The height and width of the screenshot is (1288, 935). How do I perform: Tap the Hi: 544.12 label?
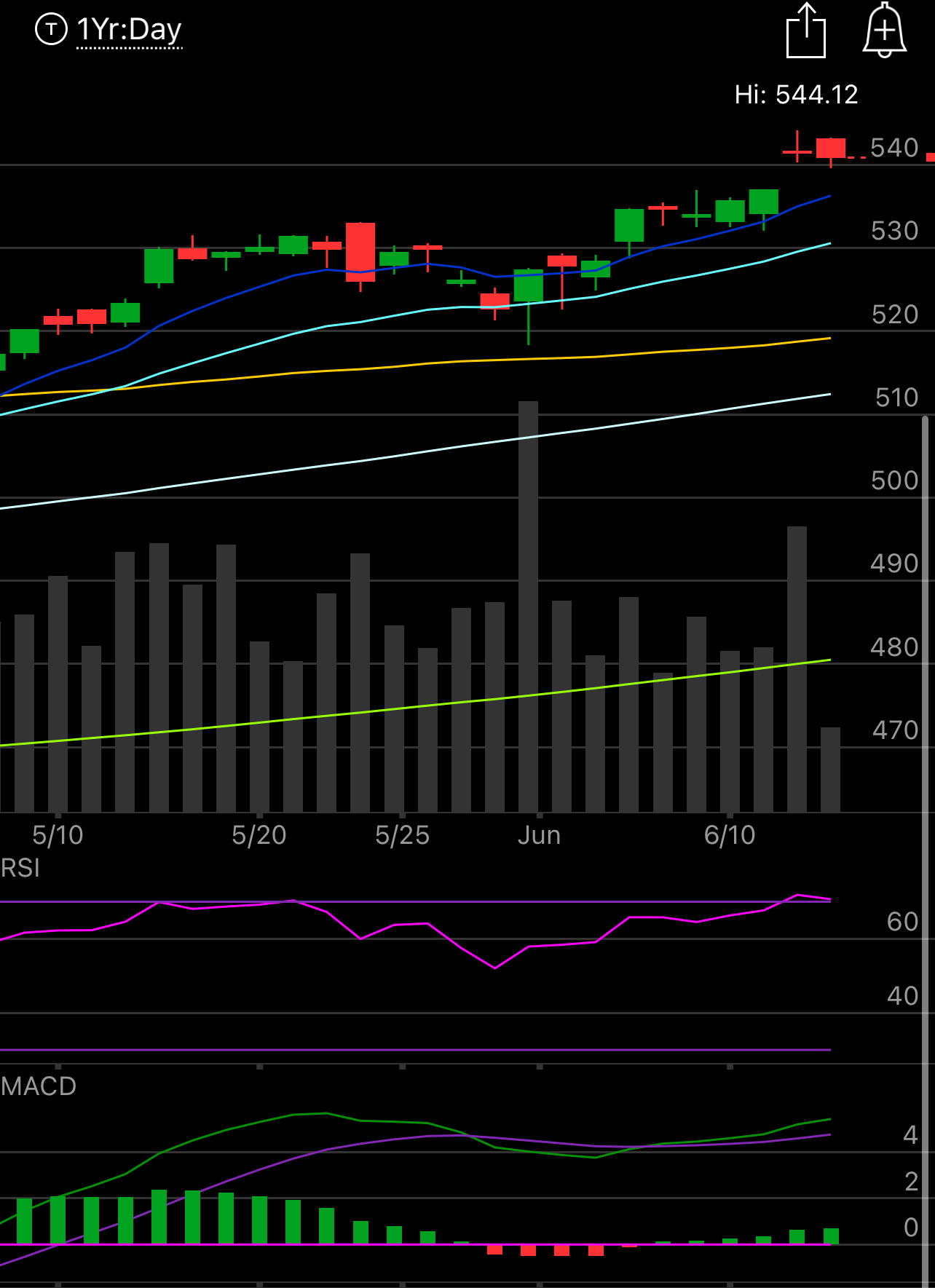[796, 95]
